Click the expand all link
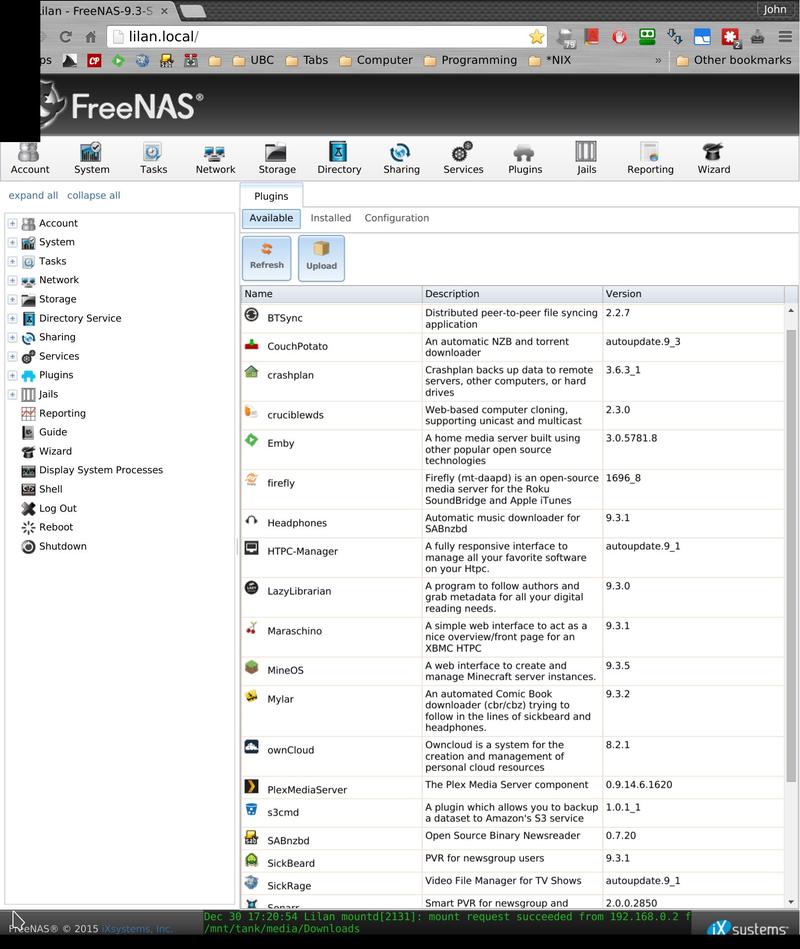 click(33, 195)
